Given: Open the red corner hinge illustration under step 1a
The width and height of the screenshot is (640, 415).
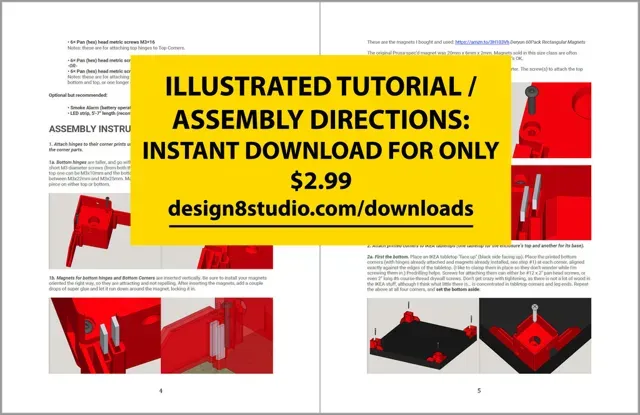Looking at the screenshot, I should [x=90, y=231].
